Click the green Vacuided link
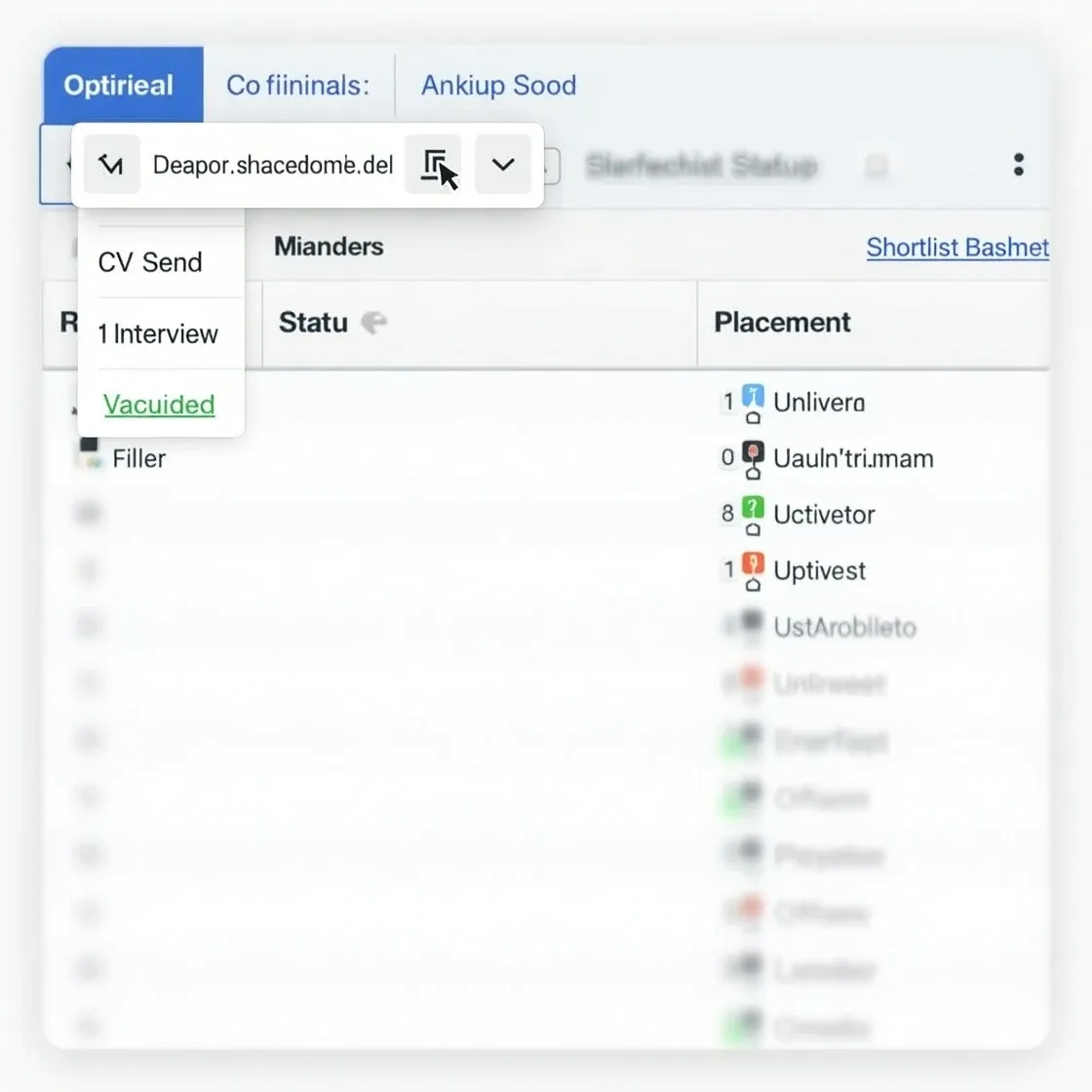1092x1092 pixels. coord(159,404)
